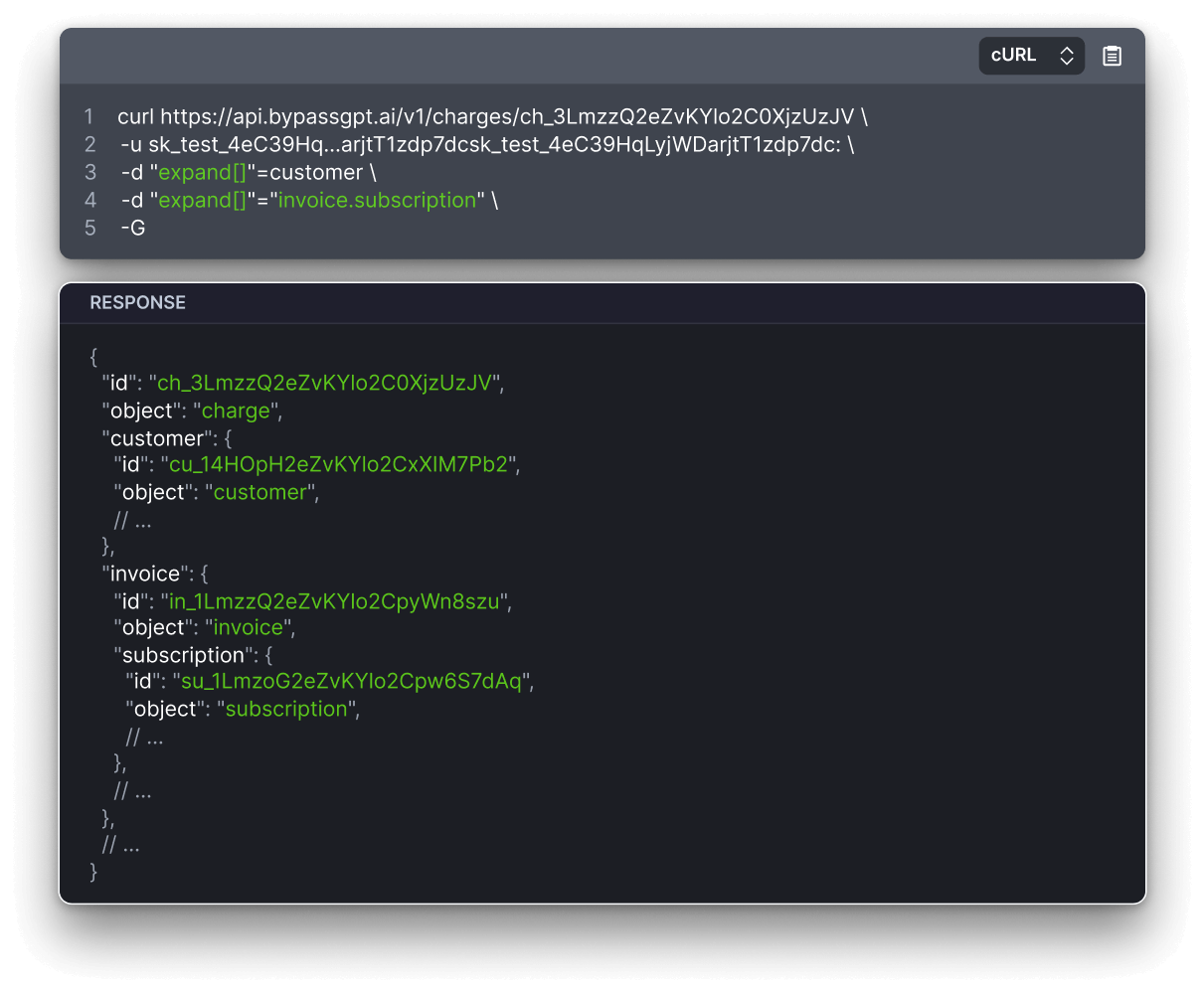Click the copy-to-clipboard icon

[x=1112, y=56]
